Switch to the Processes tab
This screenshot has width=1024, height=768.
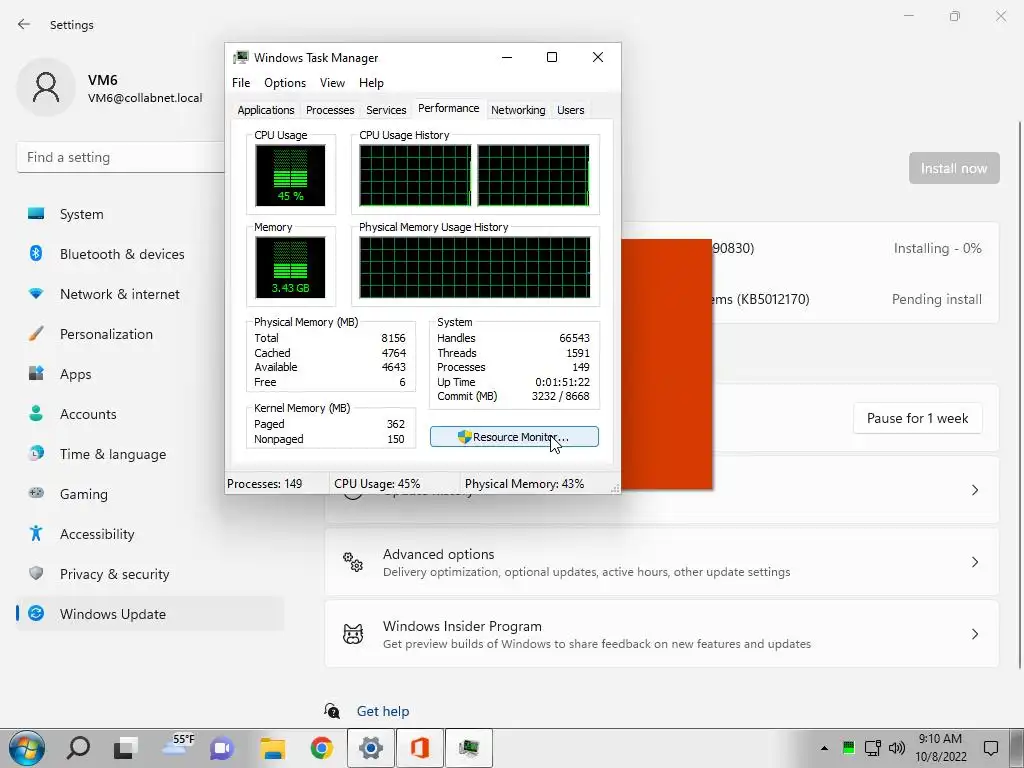pos(330,110)
